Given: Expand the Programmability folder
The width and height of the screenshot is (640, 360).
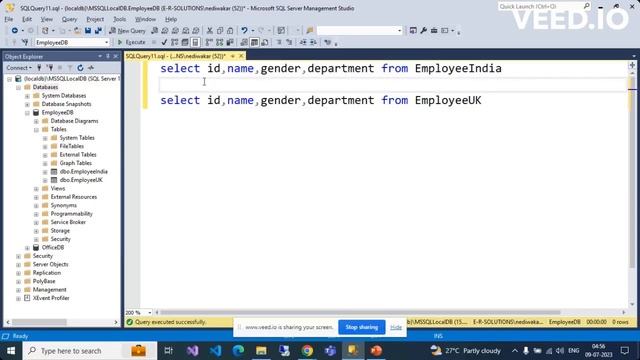Looking at the screenshot, I should 36,214.
